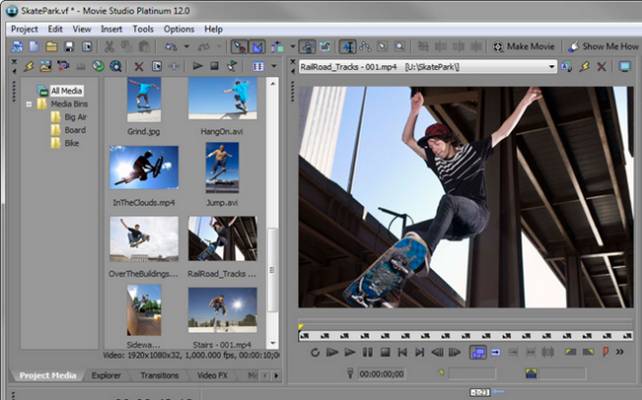Open the Help menu
The width and height of the screenshot is (642, 400).
tap(213, 29)
